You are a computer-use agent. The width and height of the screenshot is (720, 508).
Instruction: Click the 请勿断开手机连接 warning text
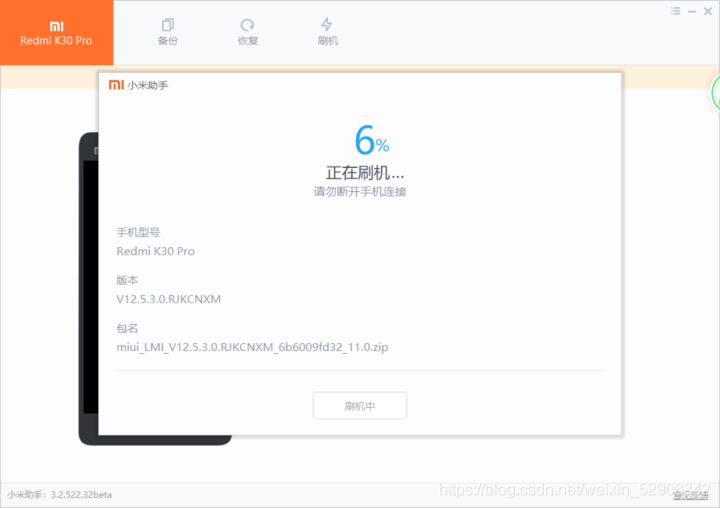(360, 192)
